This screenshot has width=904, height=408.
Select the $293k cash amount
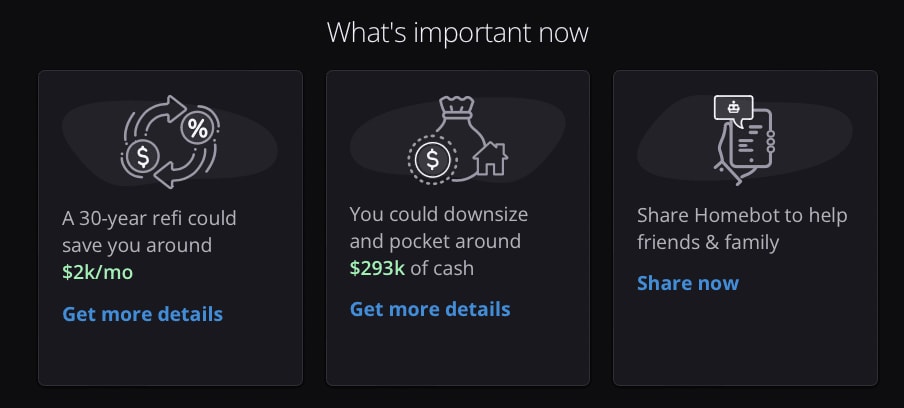click(377, 268)
